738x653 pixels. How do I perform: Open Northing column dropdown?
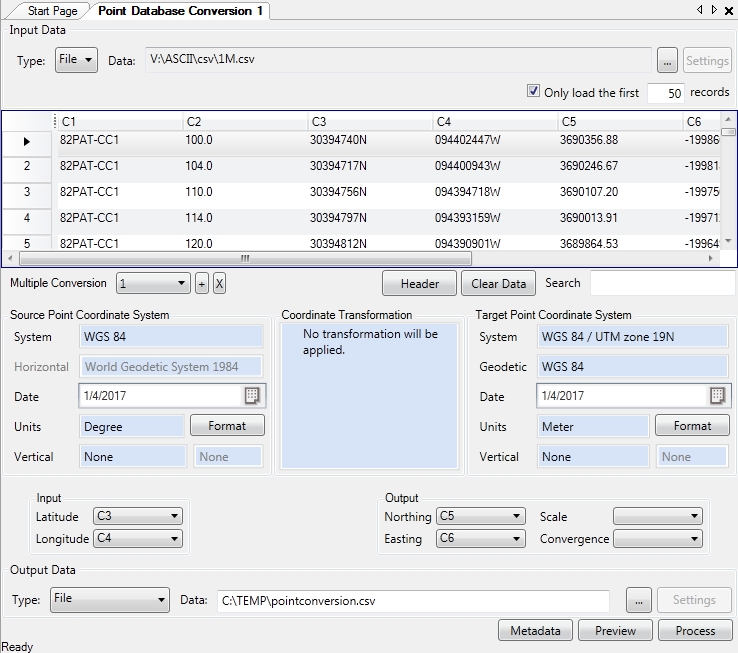481,516
